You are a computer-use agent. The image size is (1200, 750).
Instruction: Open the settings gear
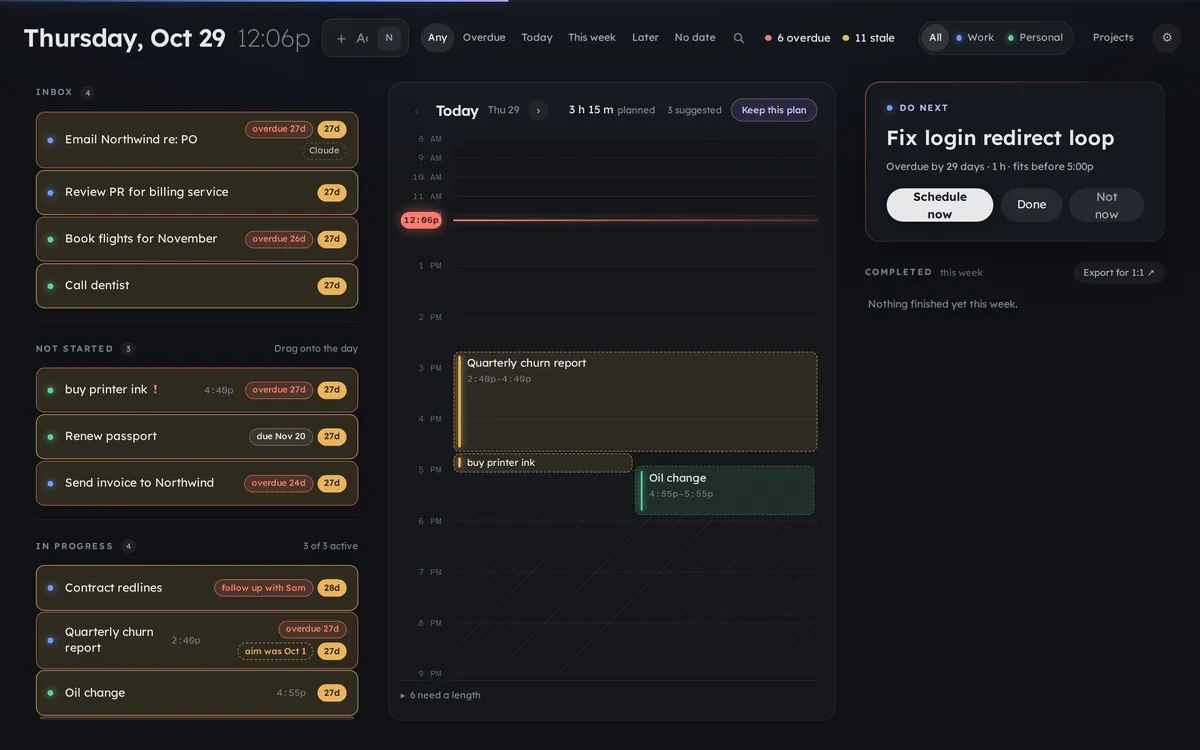click(x=1167, y=38)
